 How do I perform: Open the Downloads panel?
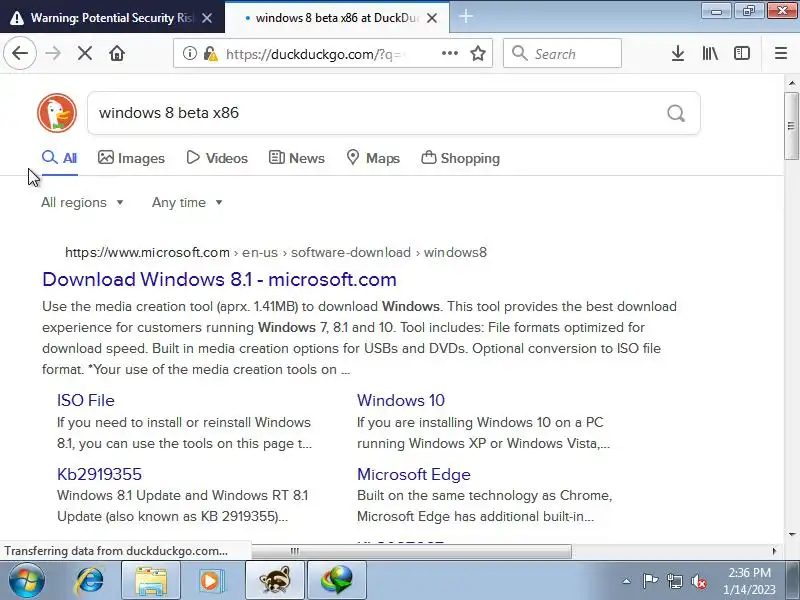678,53
